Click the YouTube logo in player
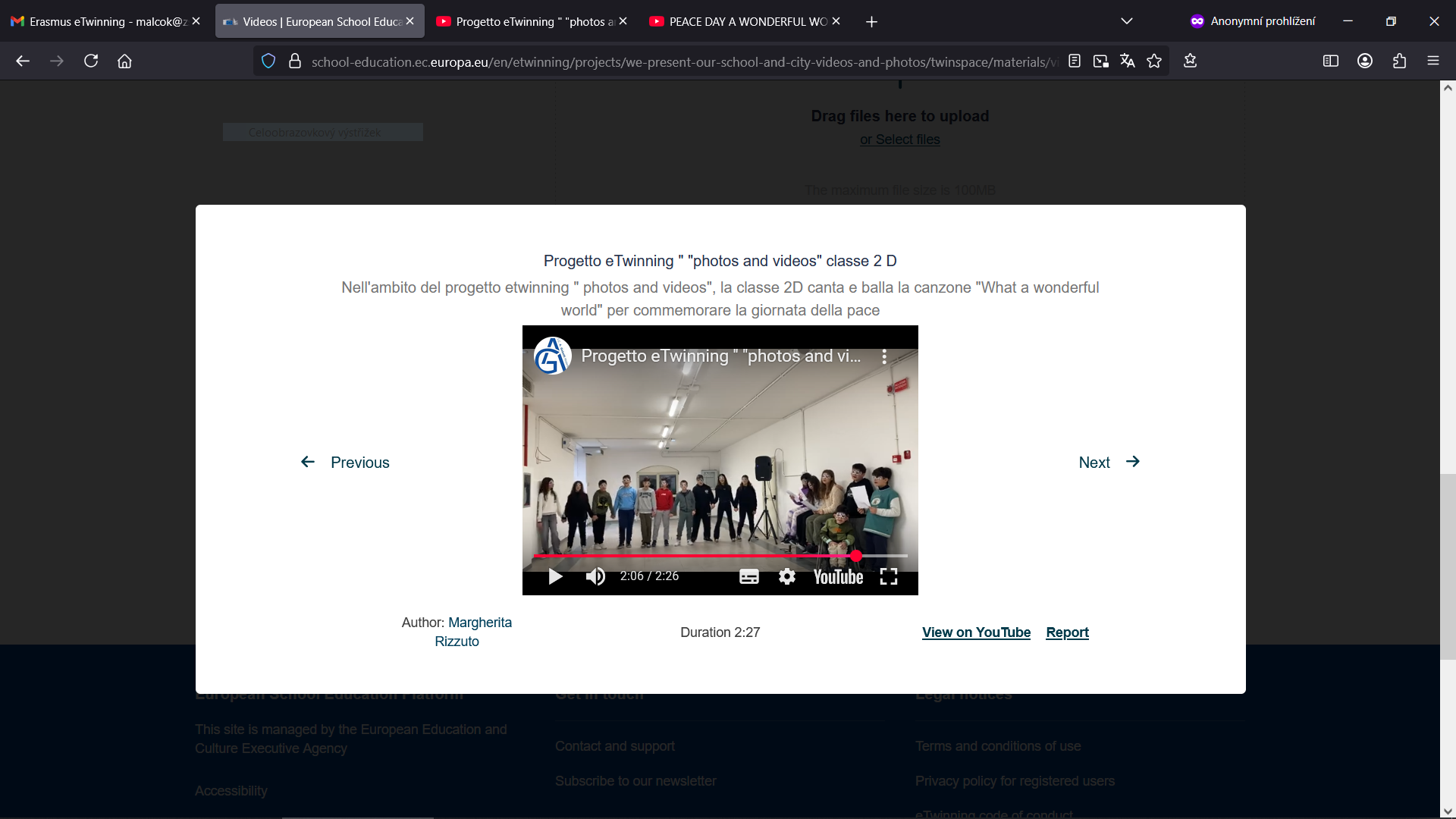Image resolution: width=1456 pixels, height=819 pixels. click(838, 578)
